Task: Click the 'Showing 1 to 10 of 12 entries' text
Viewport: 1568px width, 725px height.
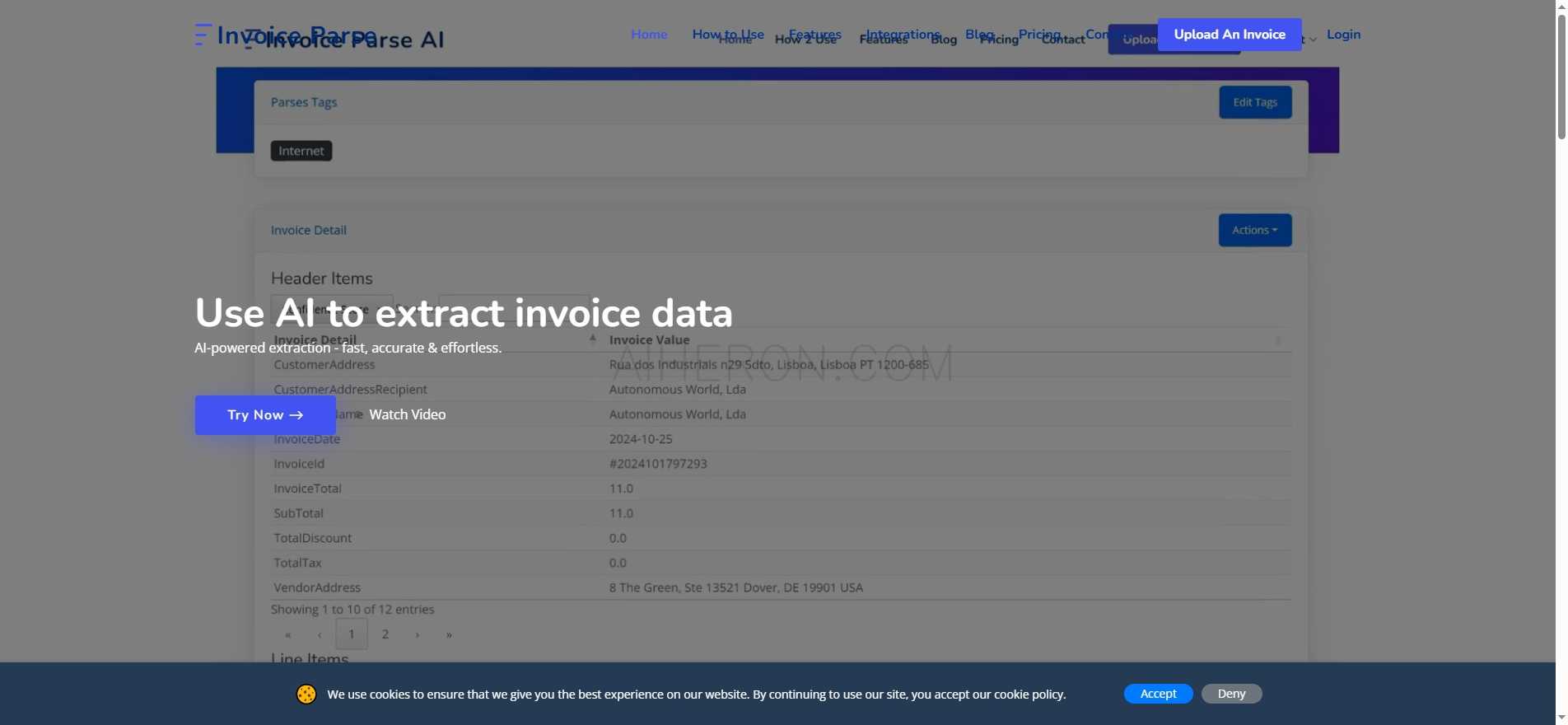Action: point(352,610)
